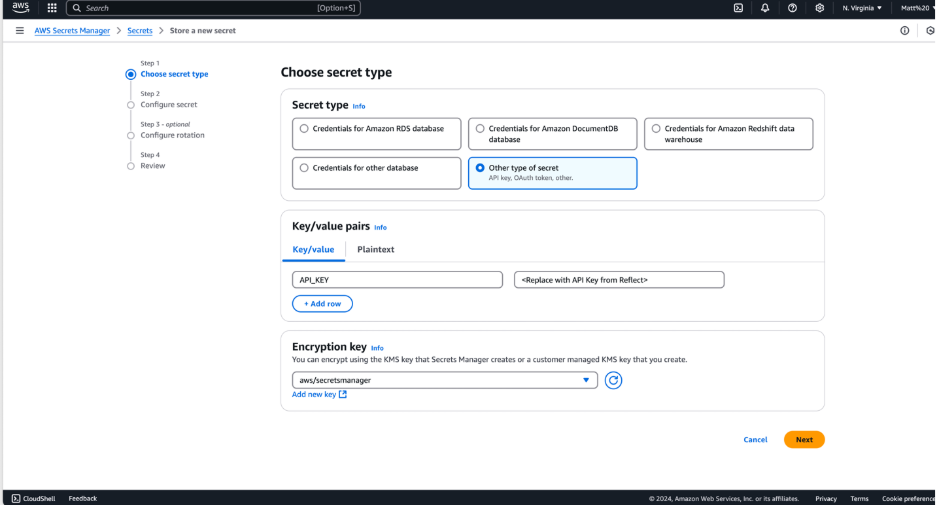Refresh the encryption key list
This screenshot has width=936, height=505.
pyautogui.click(x=613, y=380)
